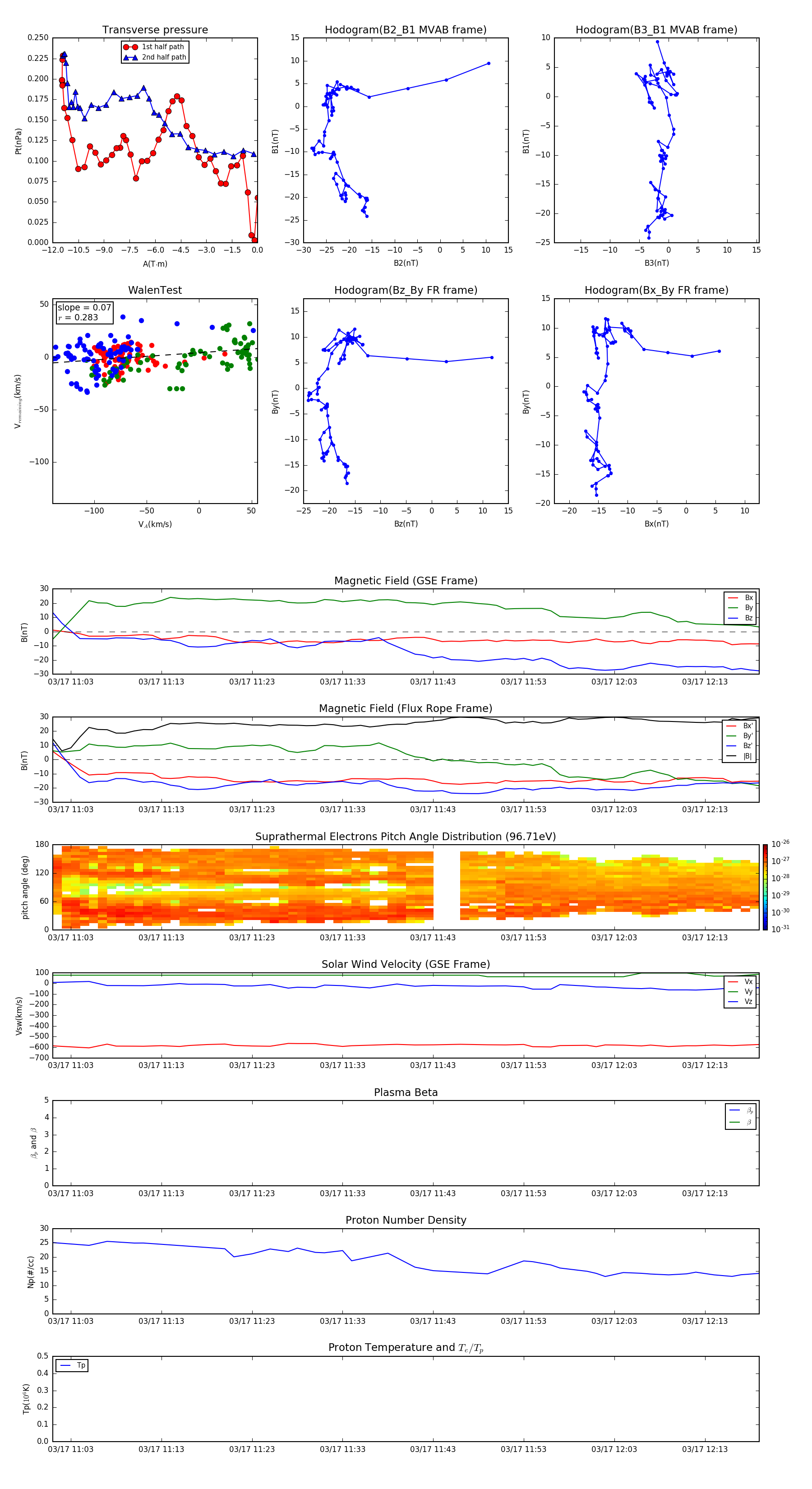812x1489 pixels.
Task: Click the "Hodogram(B2_B1 MVAB frame)" title
Action: point(406,30)
